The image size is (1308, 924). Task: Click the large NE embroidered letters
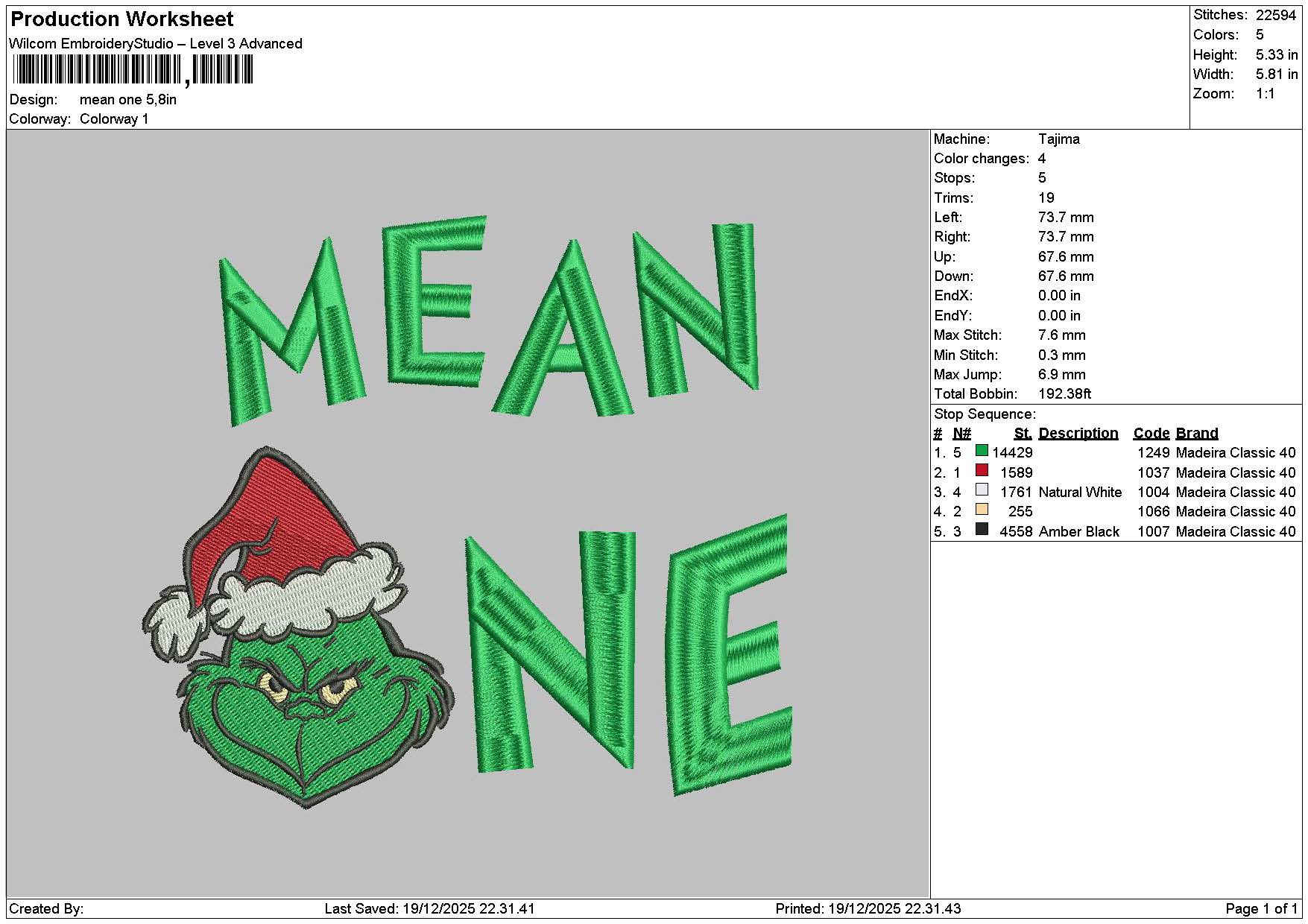(628, 656)
